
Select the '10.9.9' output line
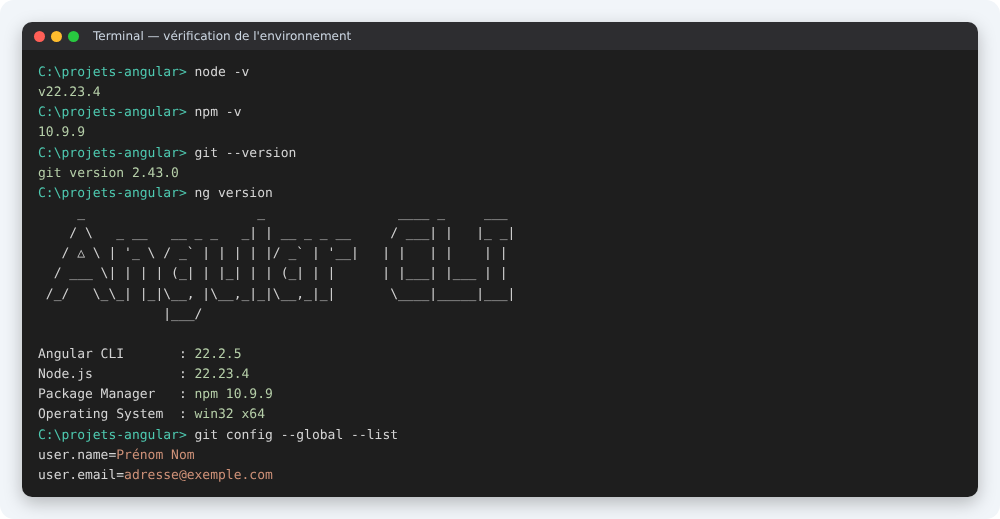click(61, 132)
